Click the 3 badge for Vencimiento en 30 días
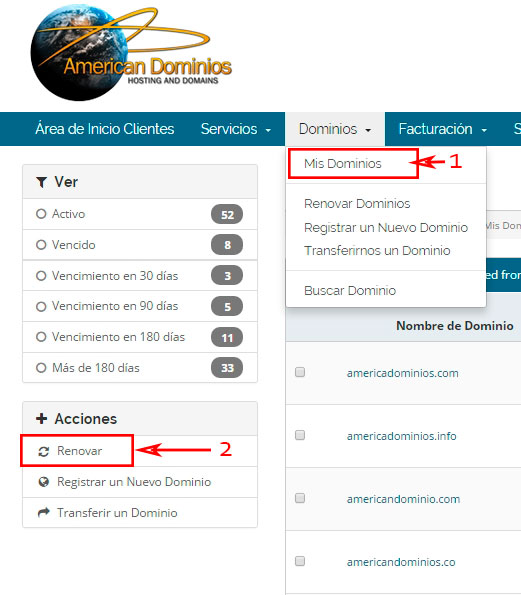 point(227,276)
